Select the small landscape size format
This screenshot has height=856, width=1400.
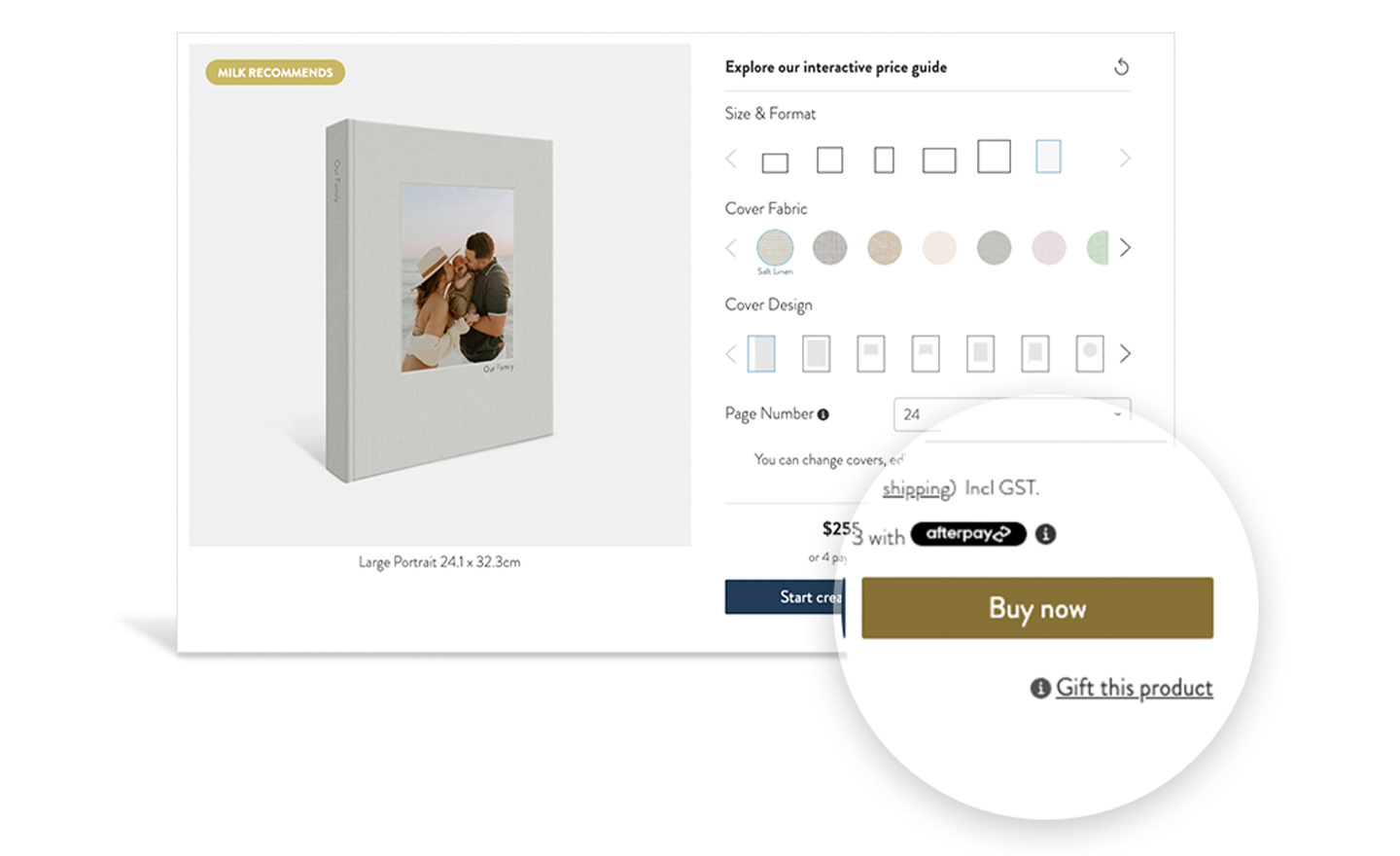[775, 162]
